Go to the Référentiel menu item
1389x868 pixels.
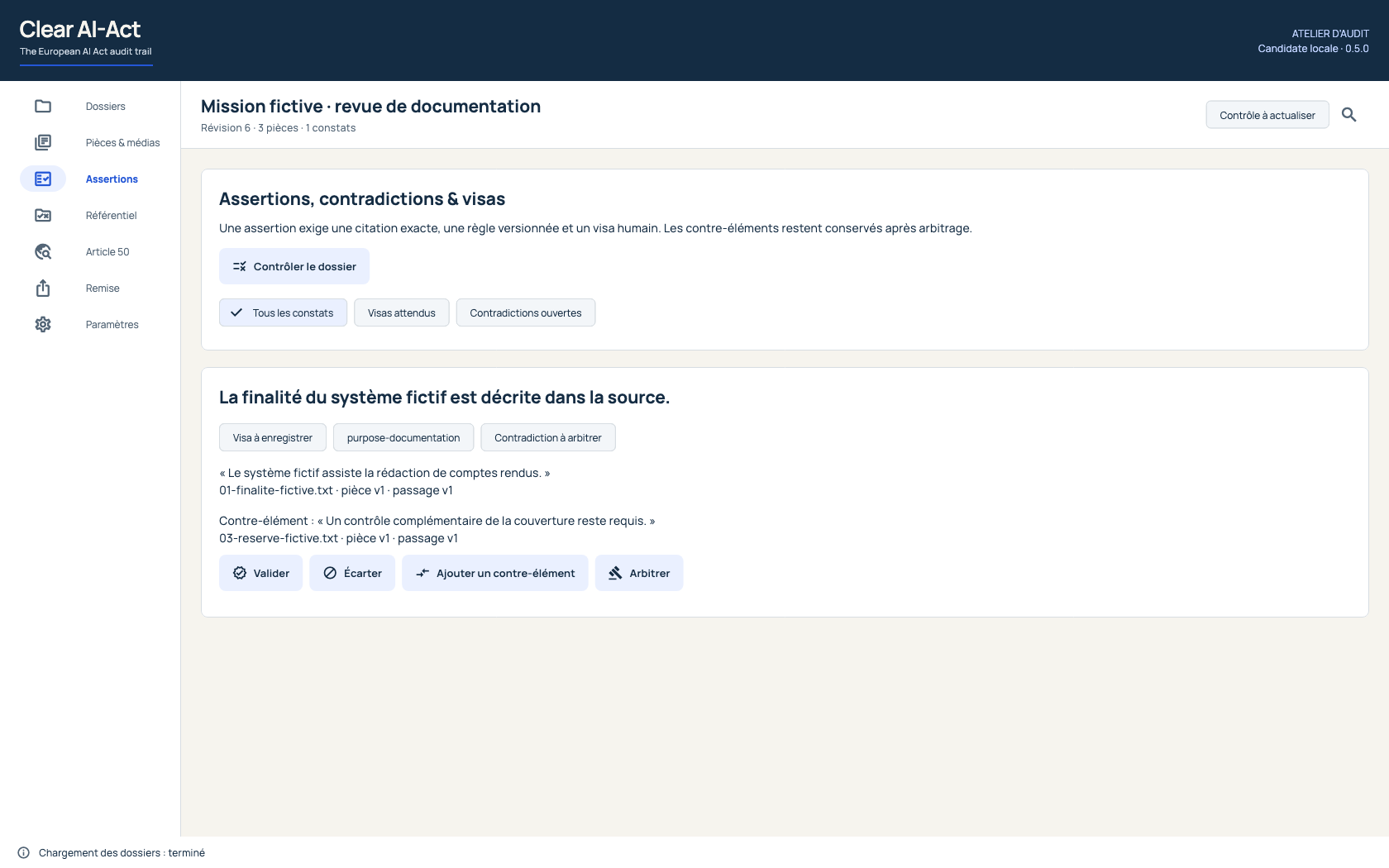tap(111, 215)
